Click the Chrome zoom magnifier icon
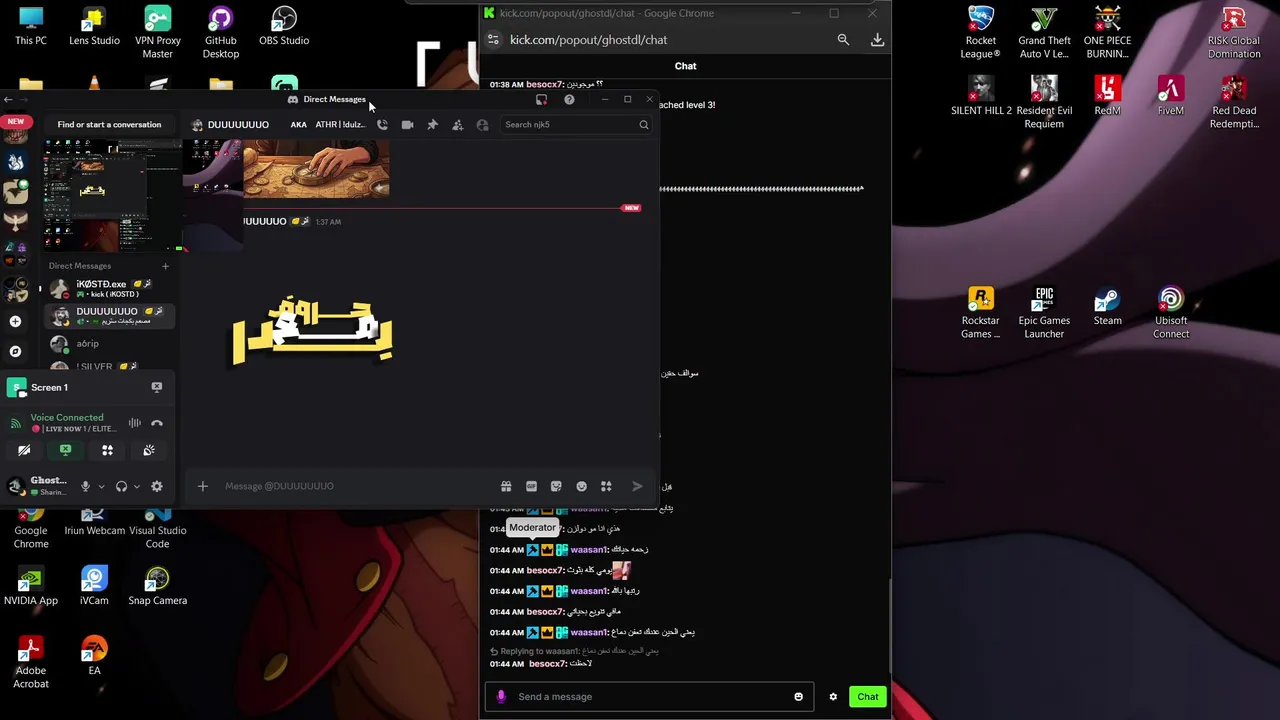Viewport: 1280px width, 720px height. pyautogui.click(x=843, y=40)
